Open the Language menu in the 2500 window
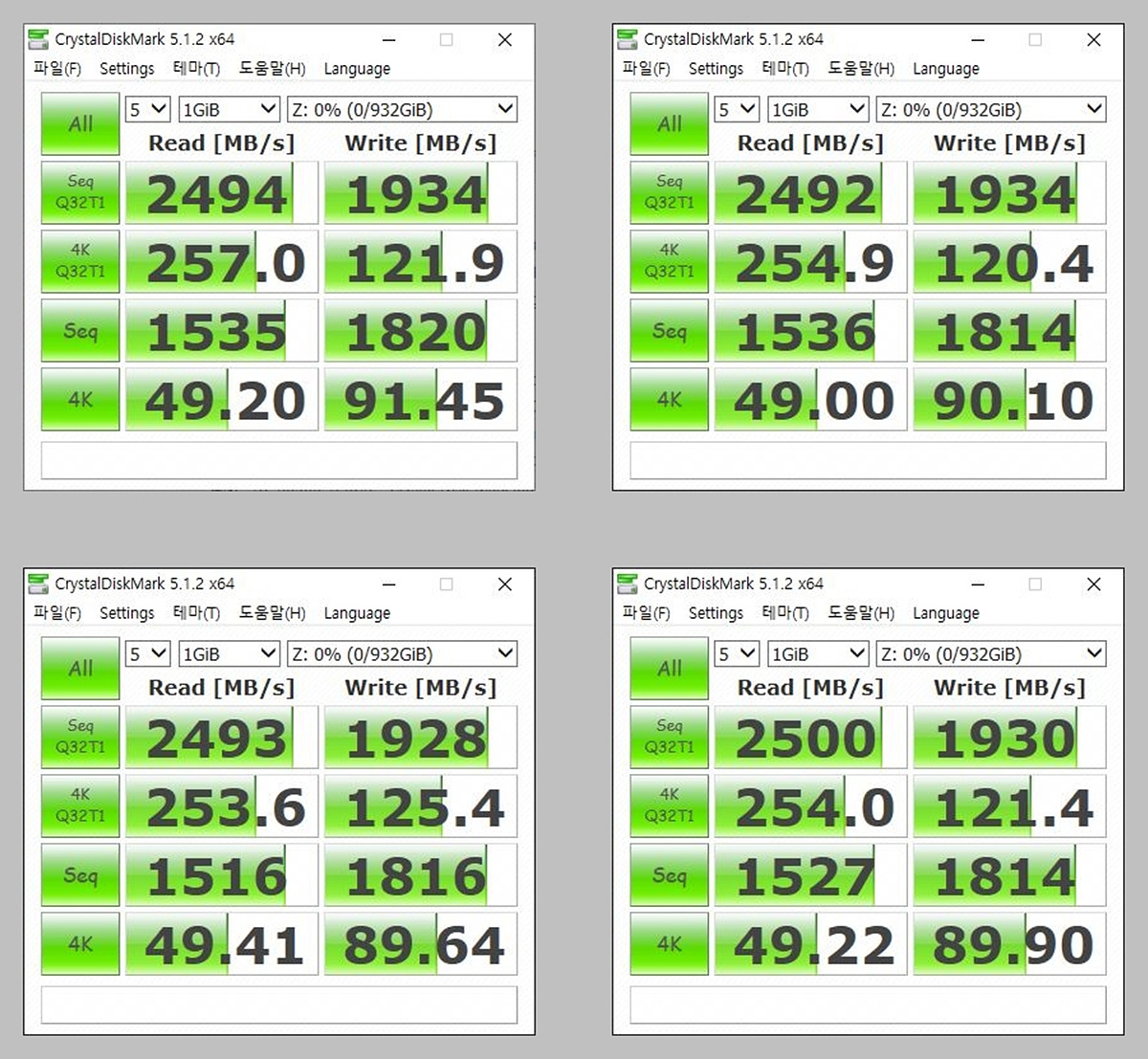 [x=946, y=613]
